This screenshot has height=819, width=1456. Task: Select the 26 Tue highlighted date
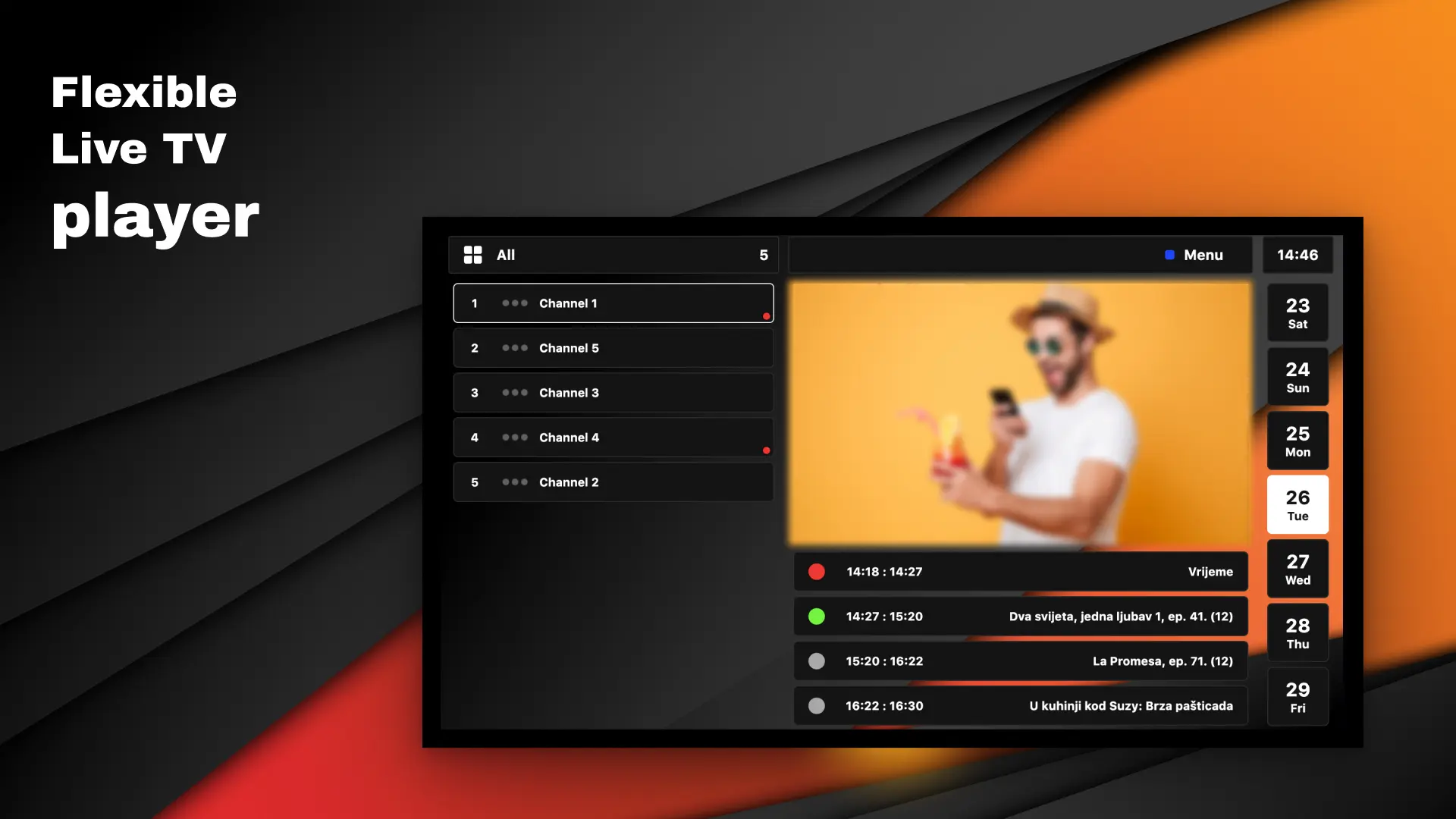click(1298, 505)
